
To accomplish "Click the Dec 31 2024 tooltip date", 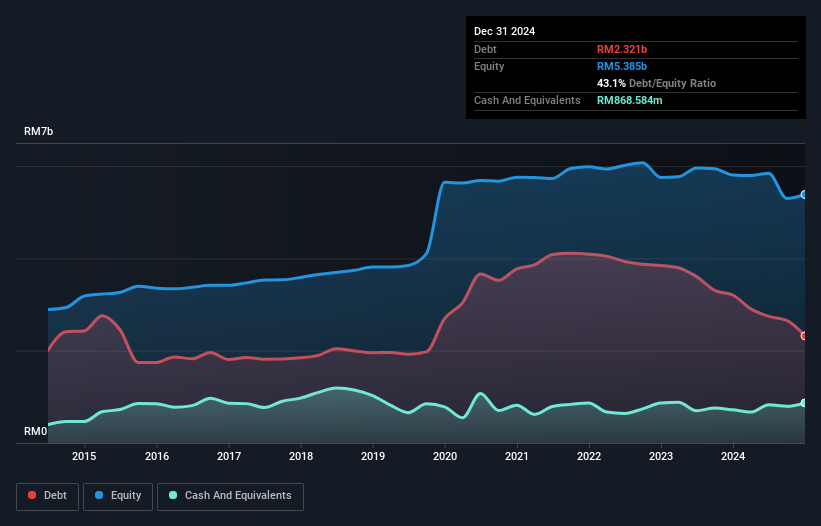I will pyautogui.click(x=505, y=31).
